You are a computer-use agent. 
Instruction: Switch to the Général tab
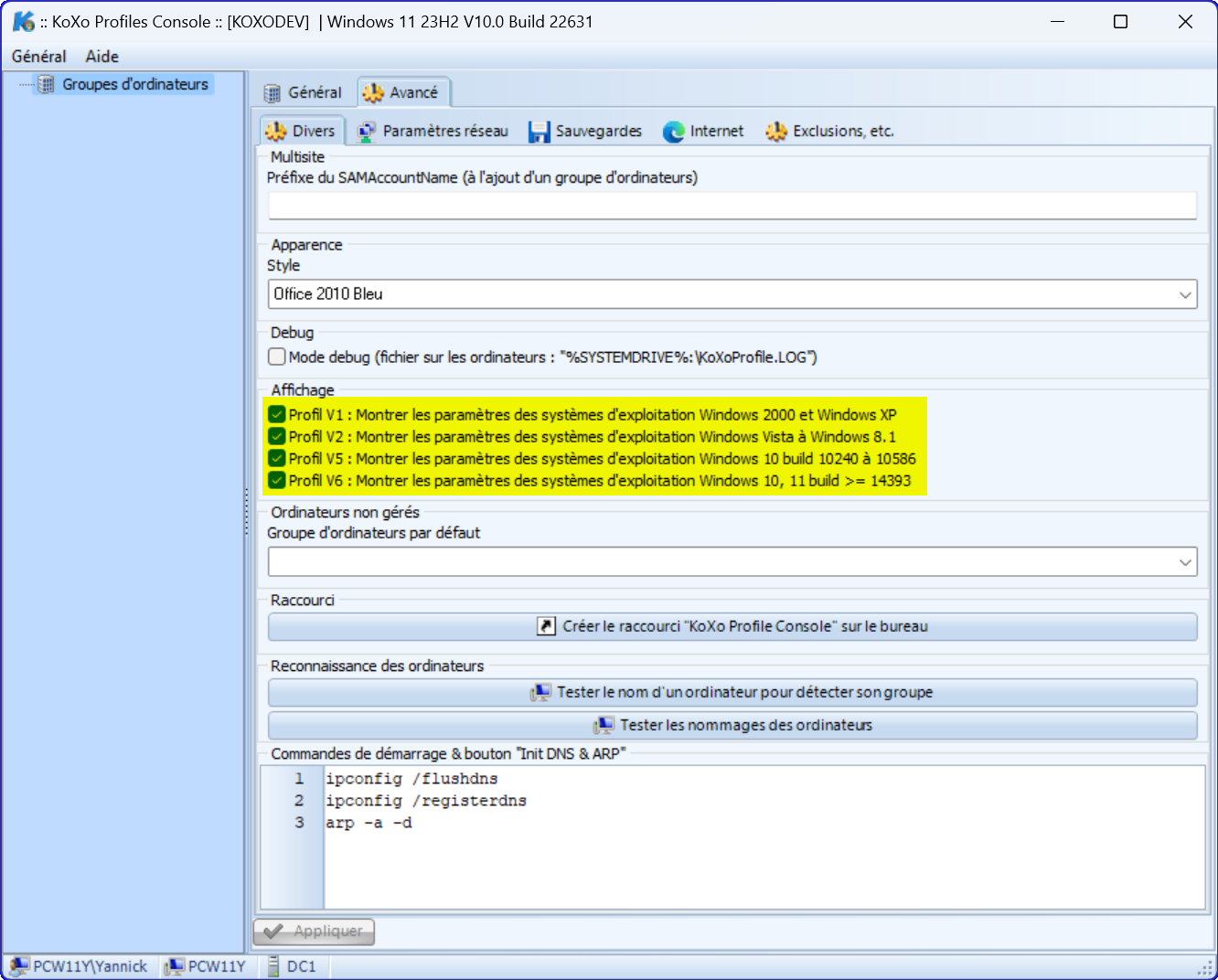(x=303, y=92)
